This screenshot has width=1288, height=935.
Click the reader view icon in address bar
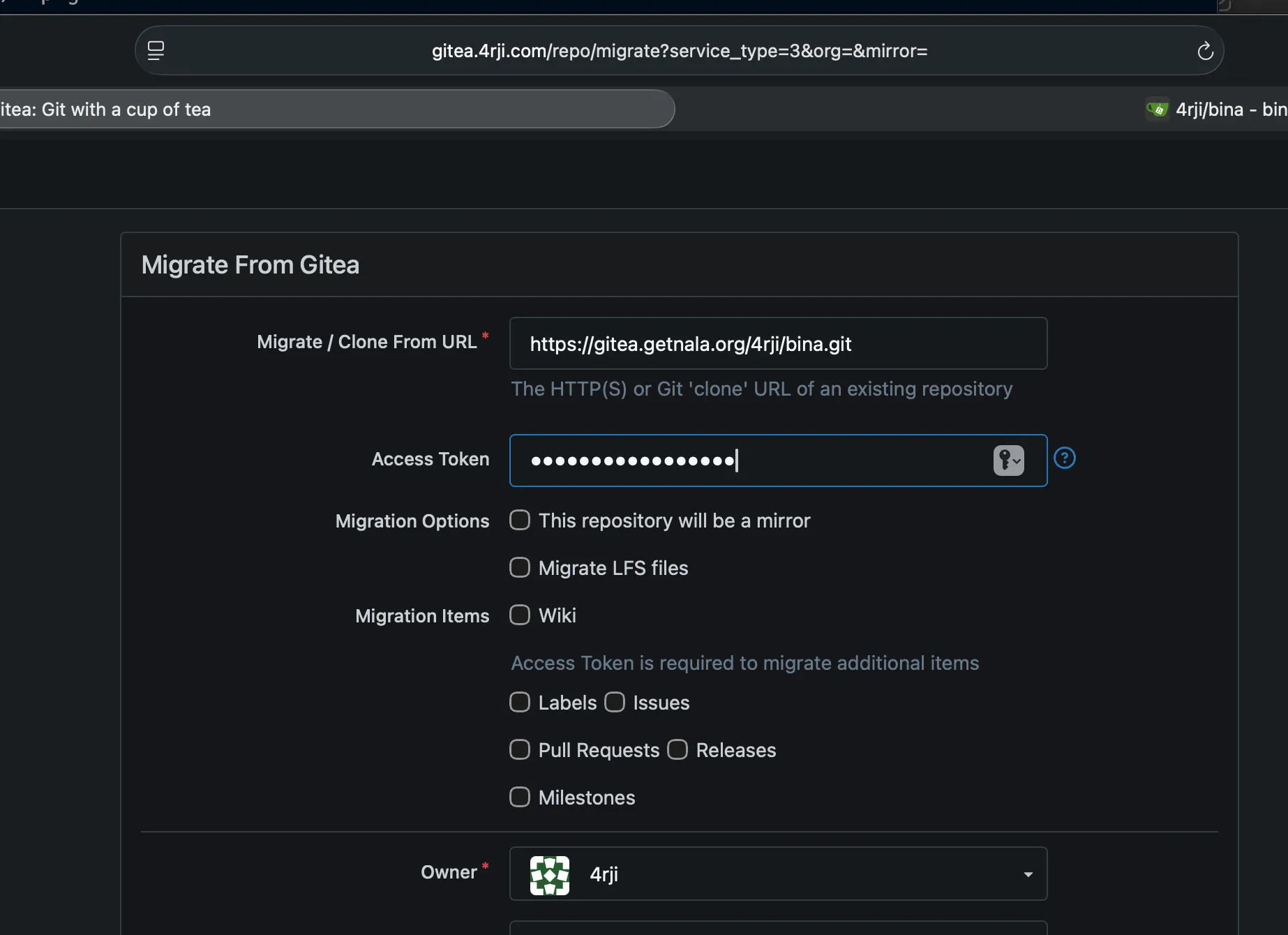point(156,50)
